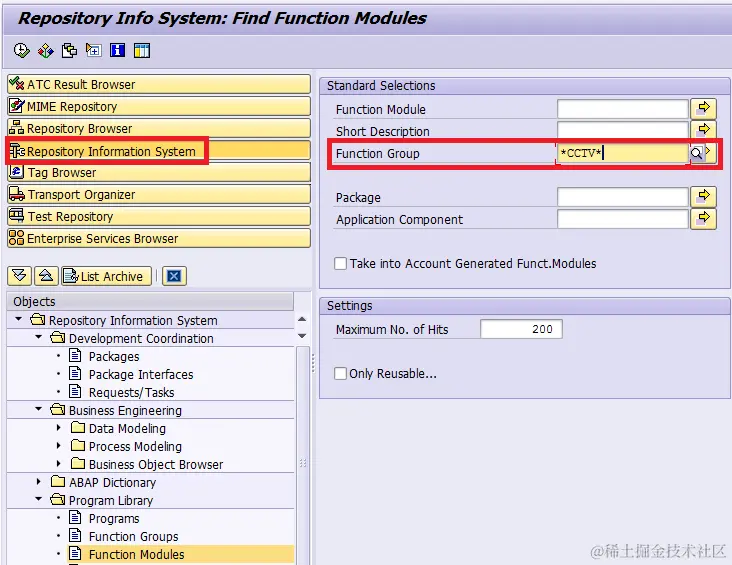Open the ATC Result Browser

(159, 85)
